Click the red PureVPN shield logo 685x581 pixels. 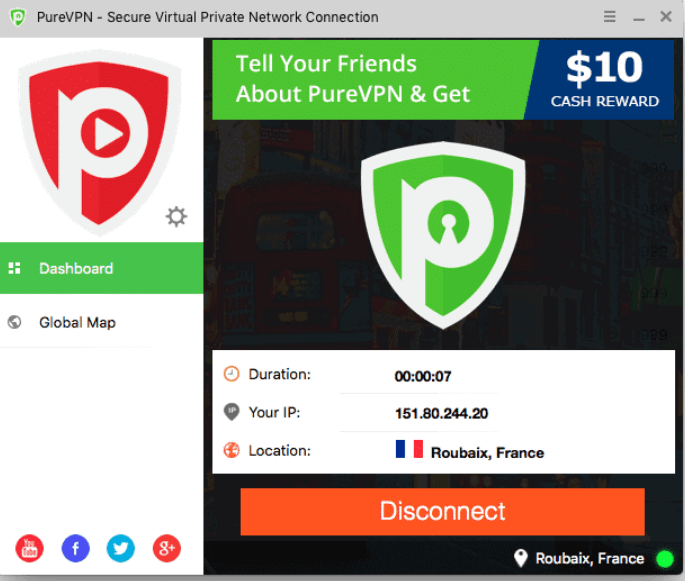(100, 142)
